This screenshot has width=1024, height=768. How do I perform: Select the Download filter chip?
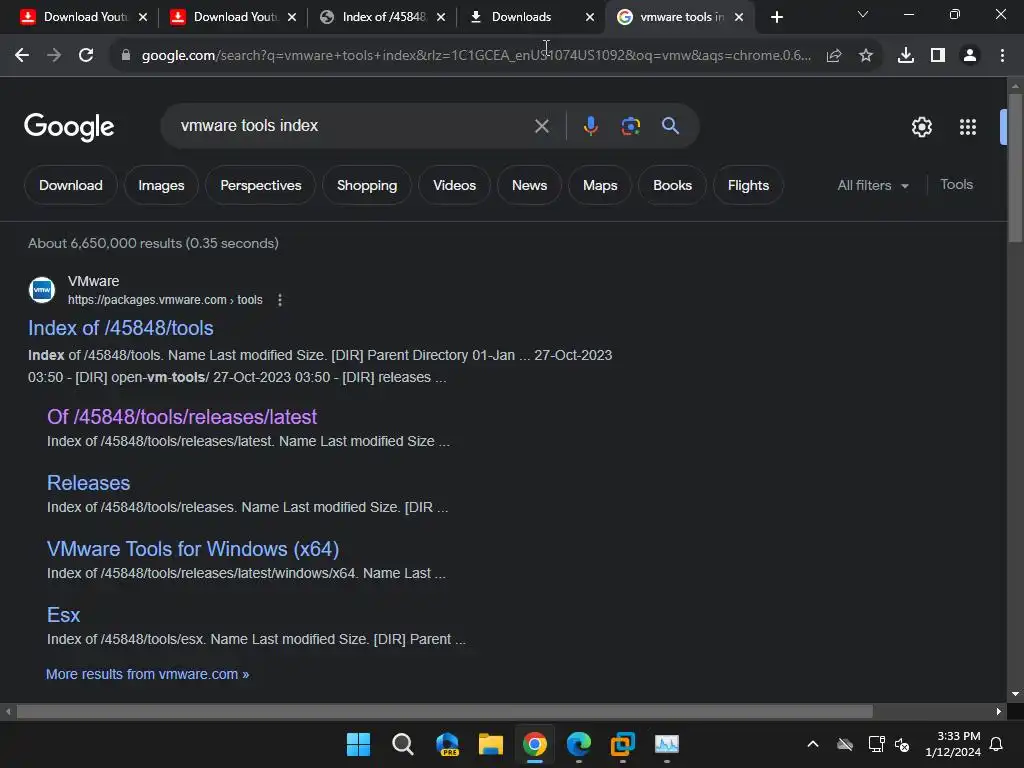[x=71, y=185]
